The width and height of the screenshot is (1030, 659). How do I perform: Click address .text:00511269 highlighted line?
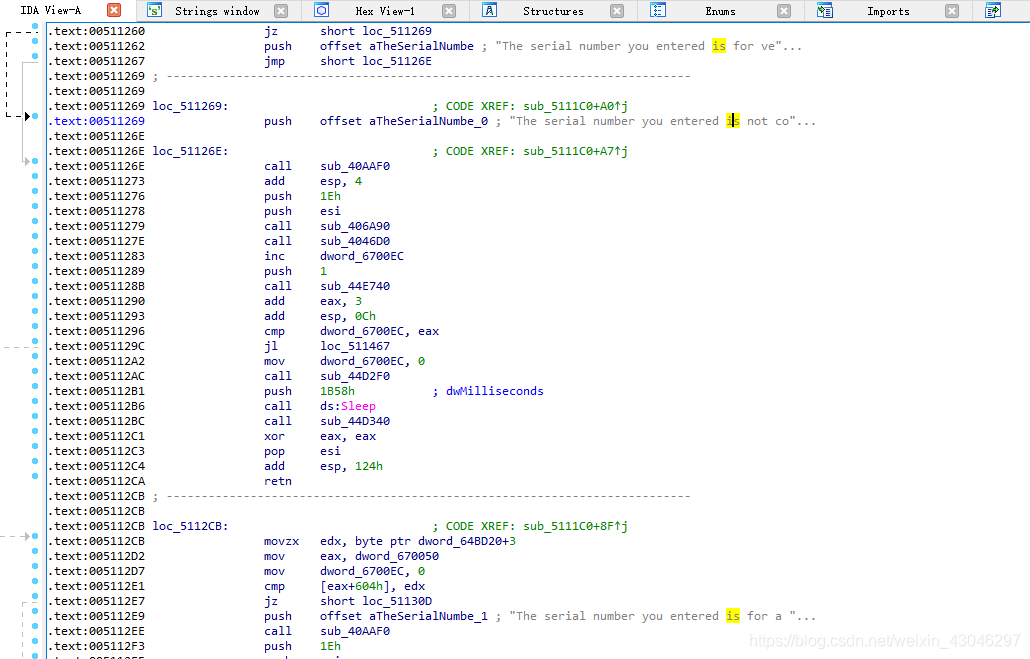(97, 121)
